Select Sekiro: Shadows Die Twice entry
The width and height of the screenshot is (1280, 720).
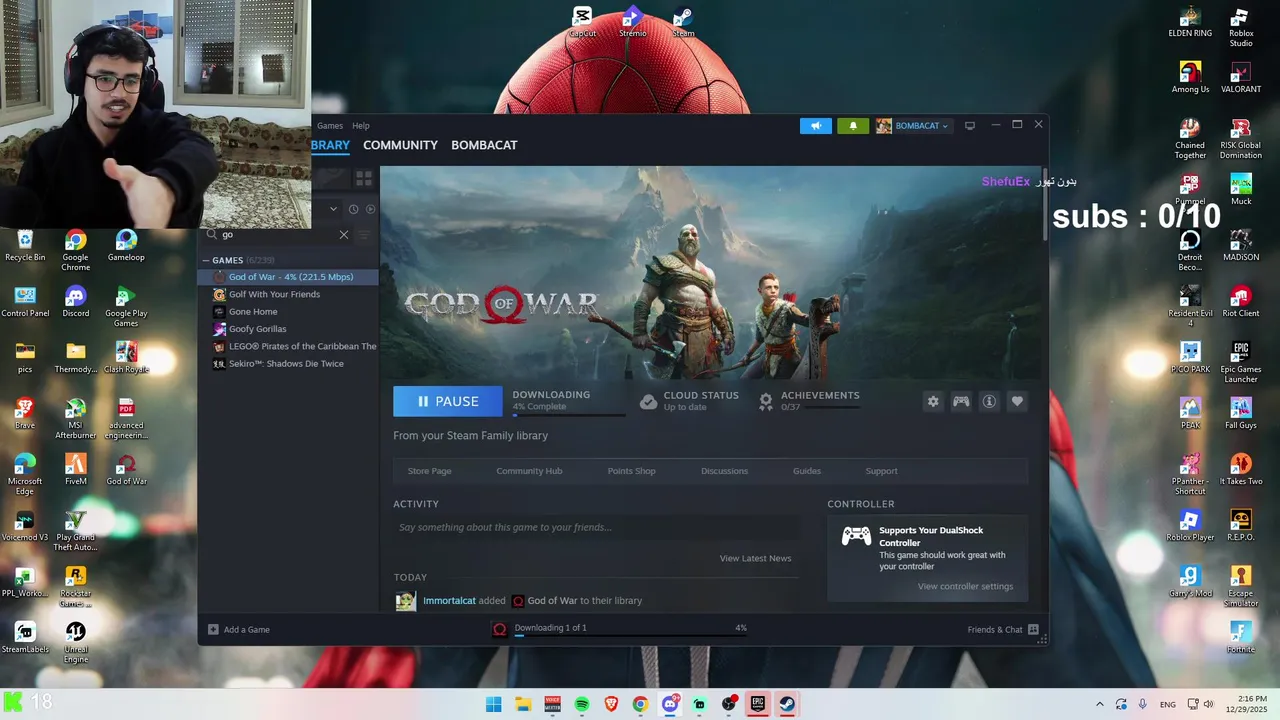click(x=289, y=364)
